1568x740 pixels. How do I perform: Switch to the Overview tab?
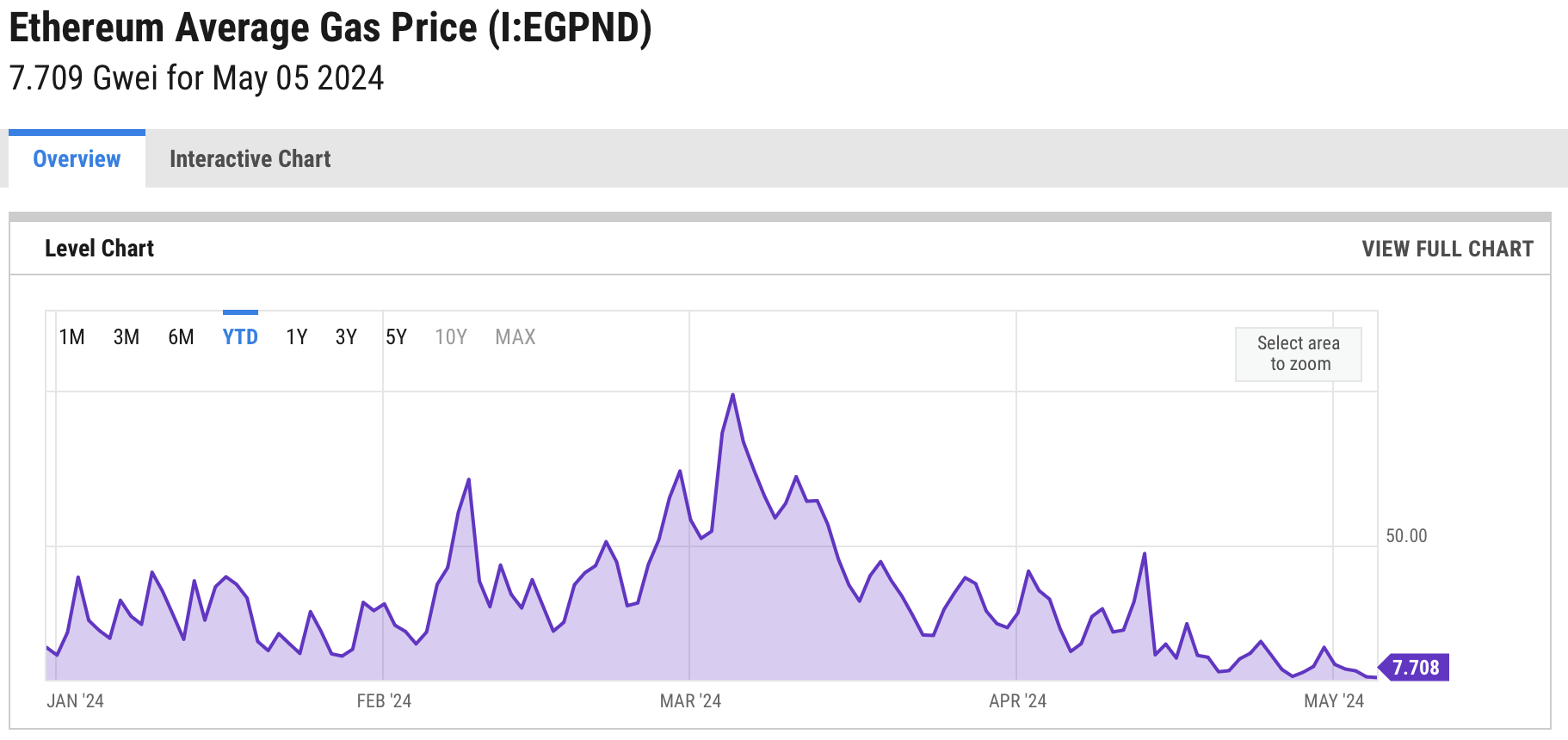click(x=77, y=159)
